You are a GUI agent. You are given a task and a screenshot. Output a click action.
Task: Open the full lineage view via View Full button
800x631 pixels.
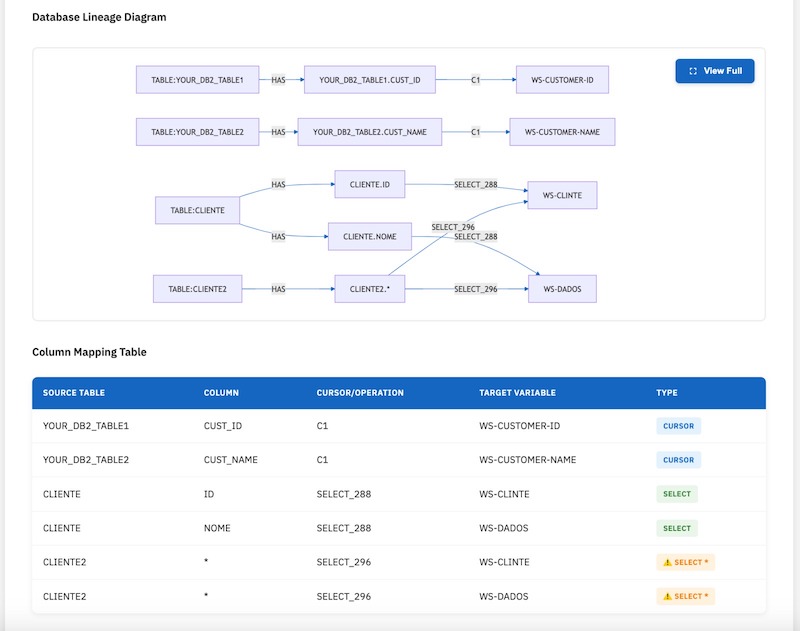coord(716,72)
